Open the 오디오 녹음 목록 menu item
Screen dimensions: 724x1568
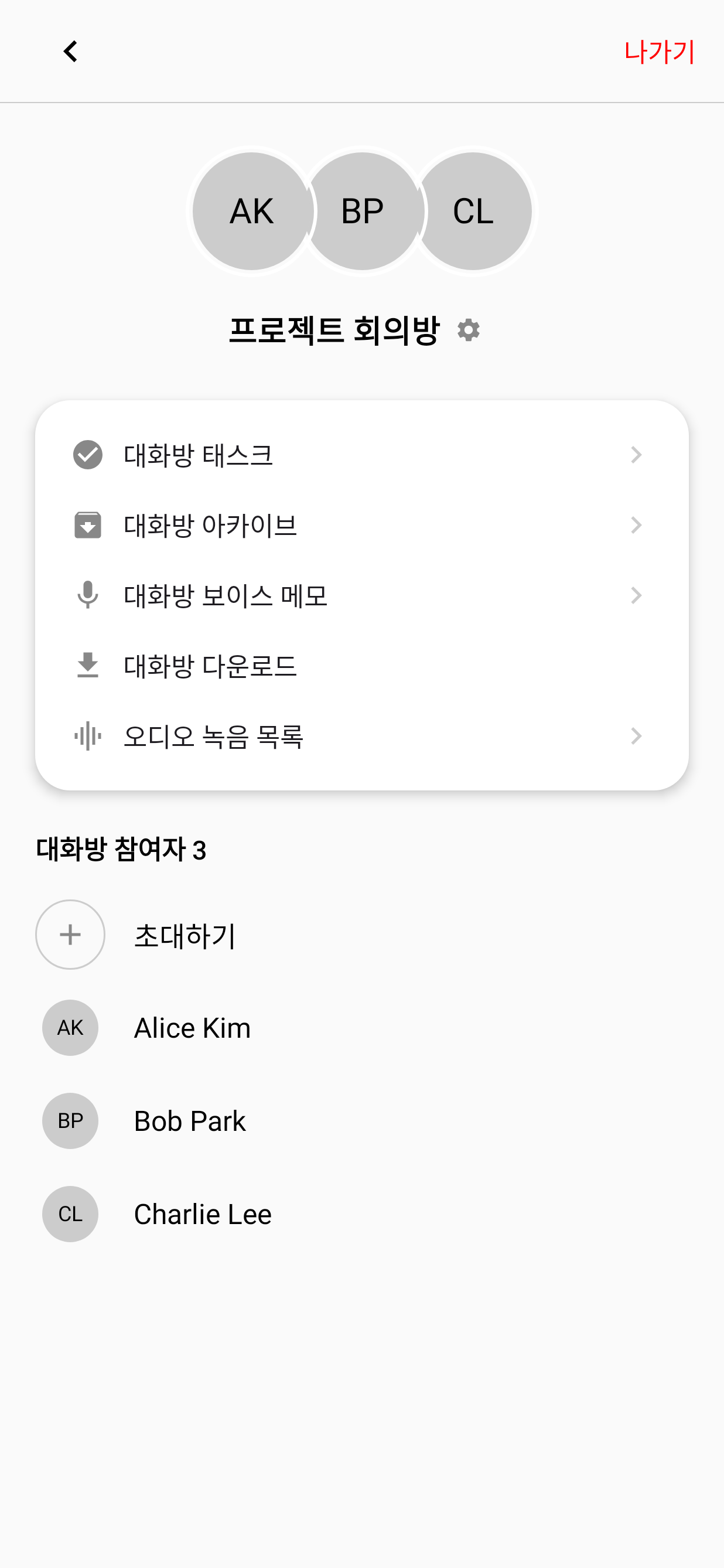214,737
